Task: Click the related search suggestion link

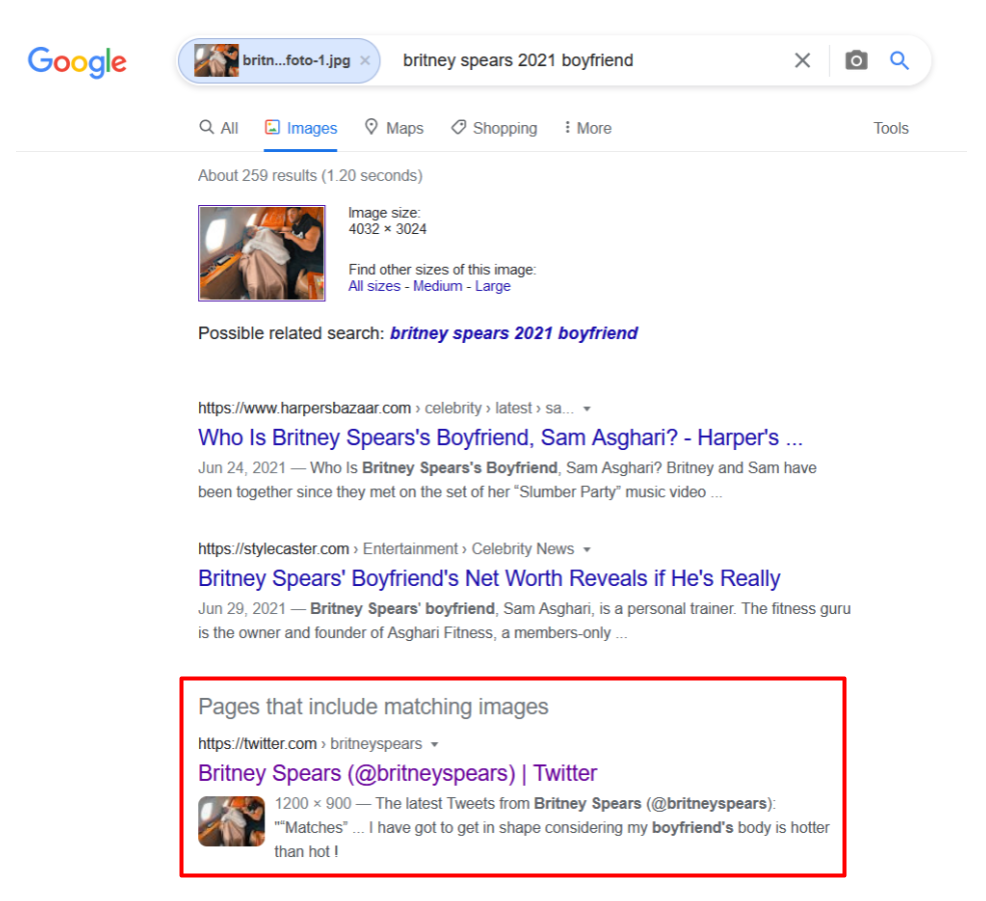Action: tap(513, 333)
